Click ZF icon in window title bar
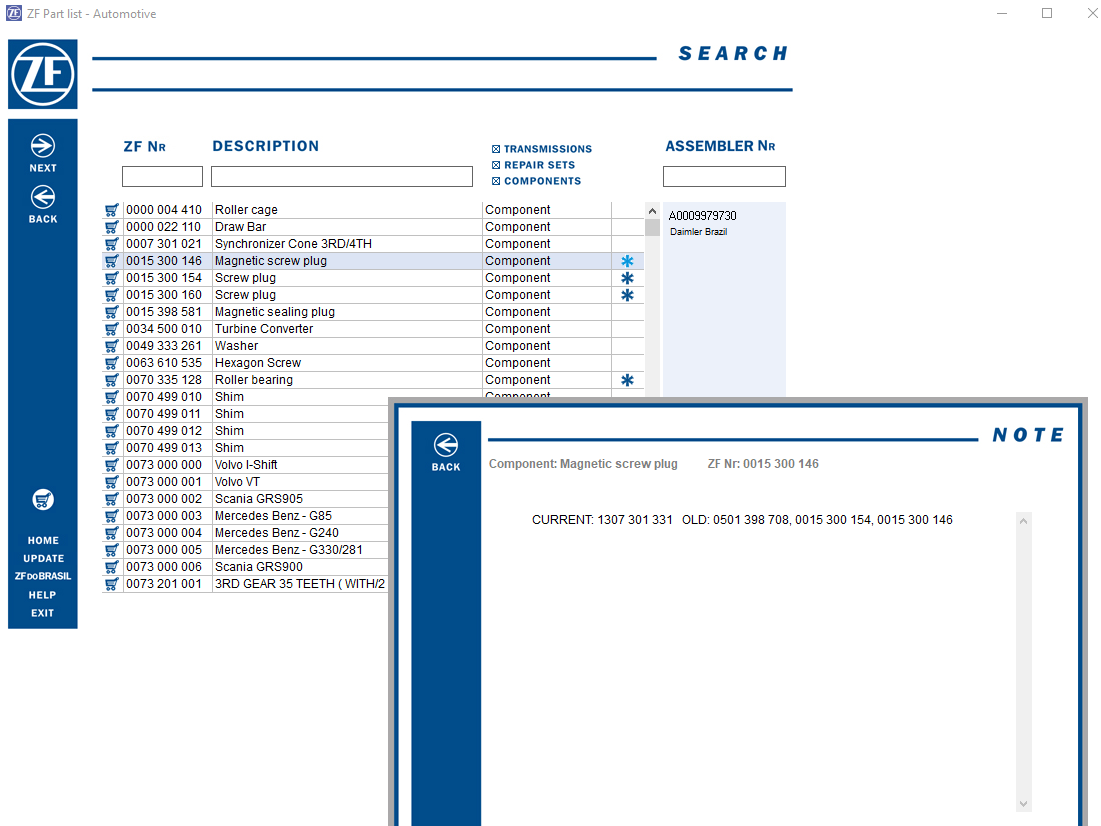The height and width of the screenshot is (826, 1101). pos(13,13)
